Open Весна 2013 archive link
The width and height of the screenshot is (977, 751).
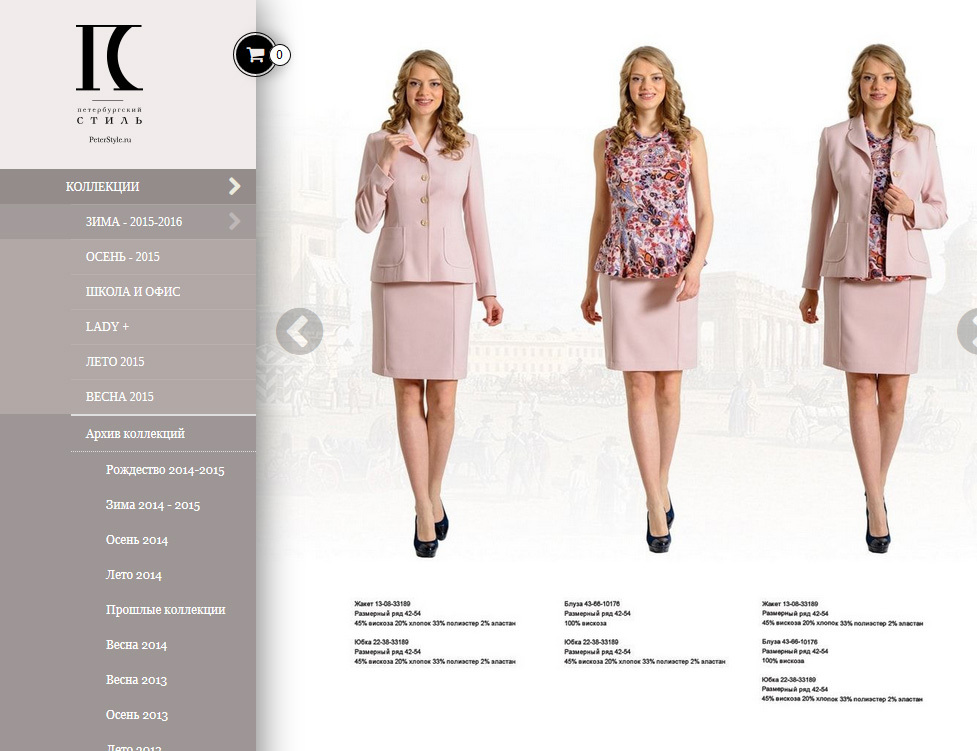click(x=136, y=680)
